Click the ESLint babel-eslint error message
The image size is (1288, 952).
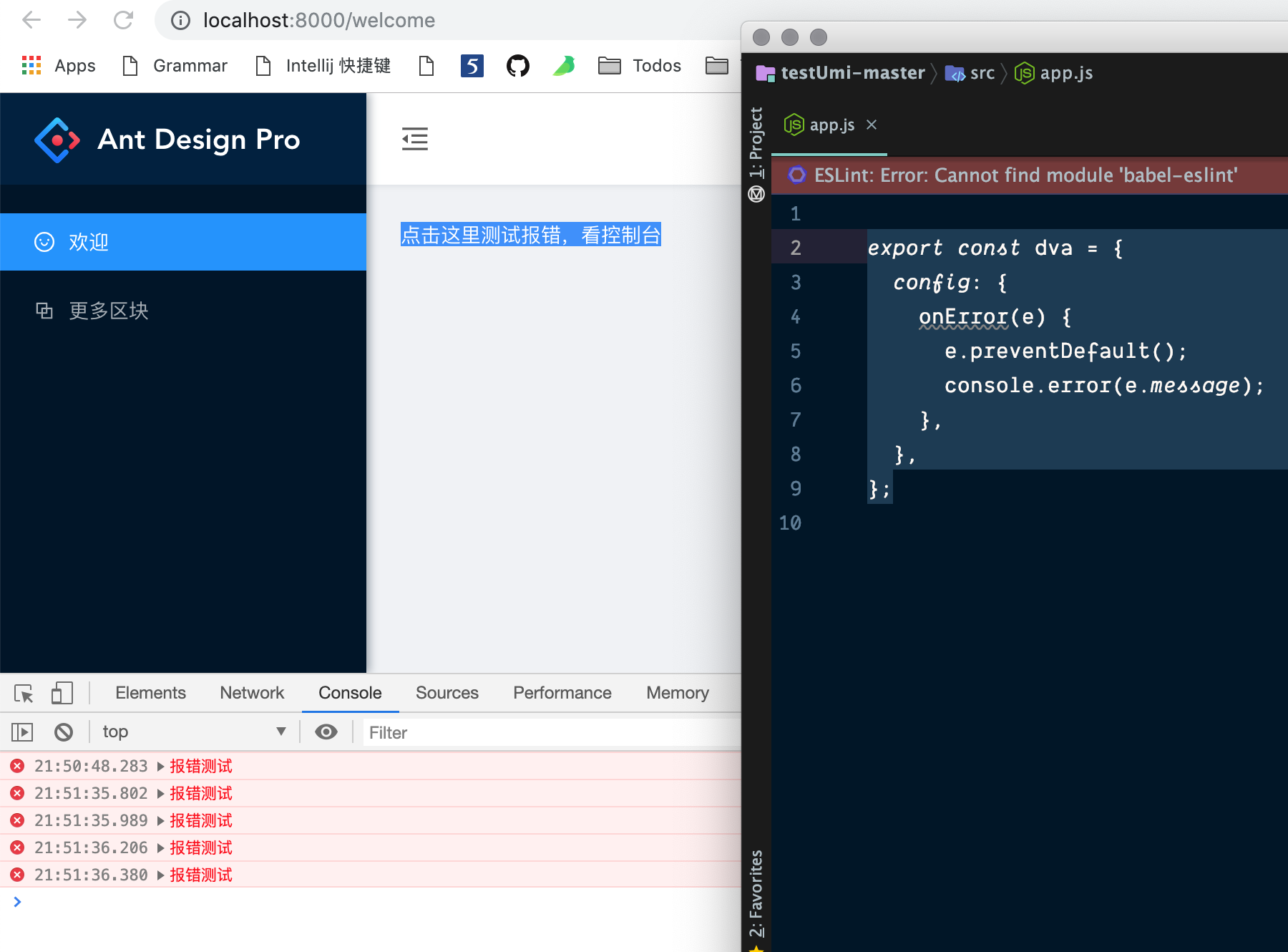pos(1026,175)
